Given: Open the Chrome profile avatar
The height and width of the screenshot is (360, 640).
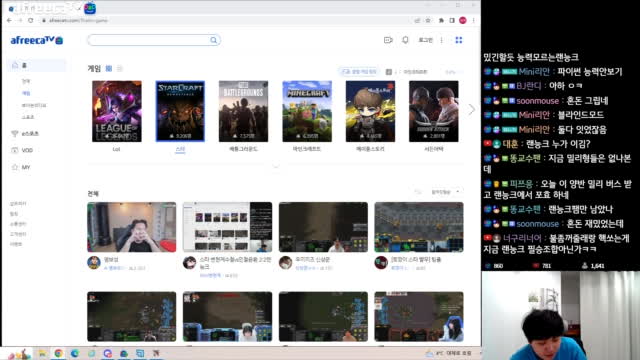Looking at the screenshot, I should pyautogui.click(x=462, y=20).
